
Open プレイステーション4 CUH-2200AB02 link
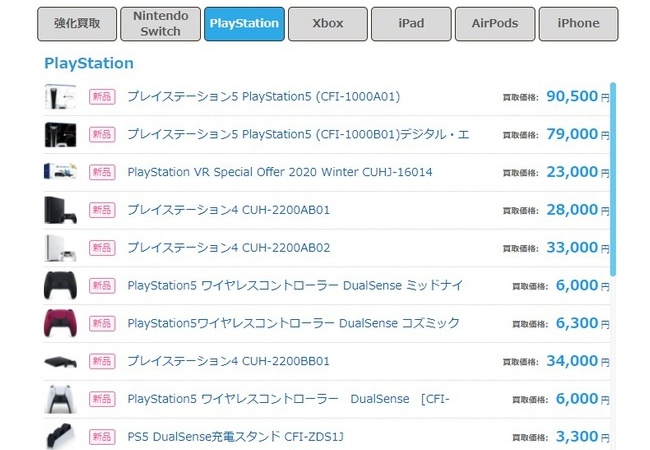pos(229,248)
